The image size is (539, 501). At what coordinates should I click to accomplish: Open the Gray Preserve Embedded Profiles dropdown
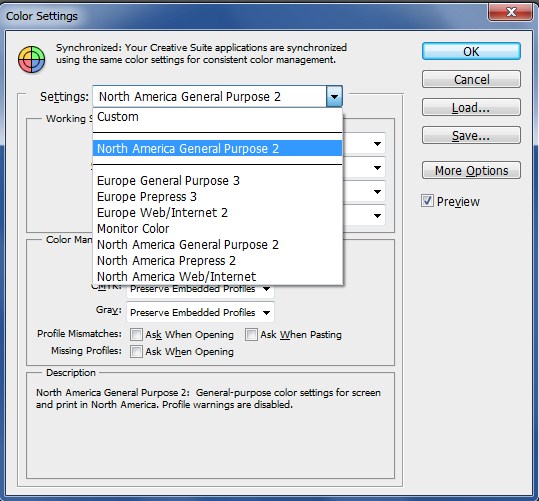point(200,312)
